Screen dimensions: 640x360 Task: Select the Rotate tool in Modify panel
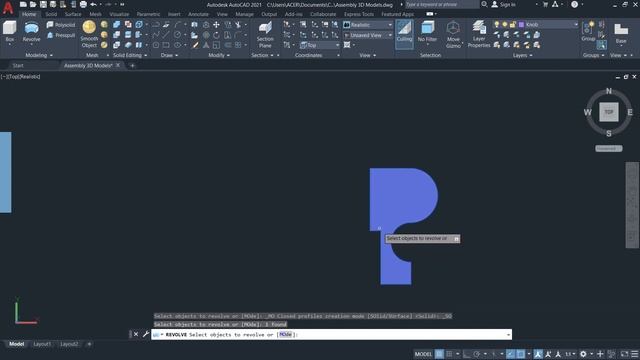216,35
